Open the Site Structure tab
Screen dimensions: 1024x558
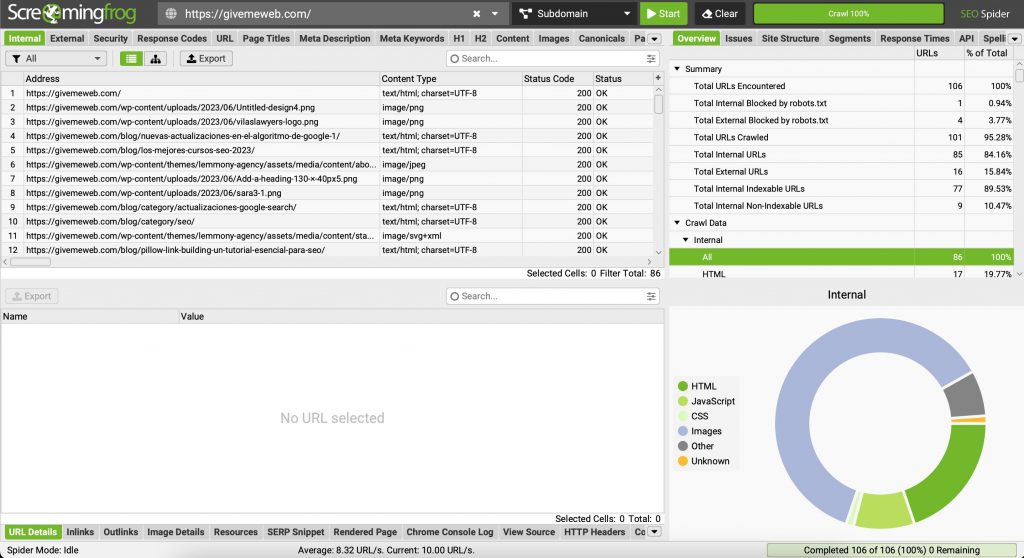pyautogui.click(x=790, y=38)
